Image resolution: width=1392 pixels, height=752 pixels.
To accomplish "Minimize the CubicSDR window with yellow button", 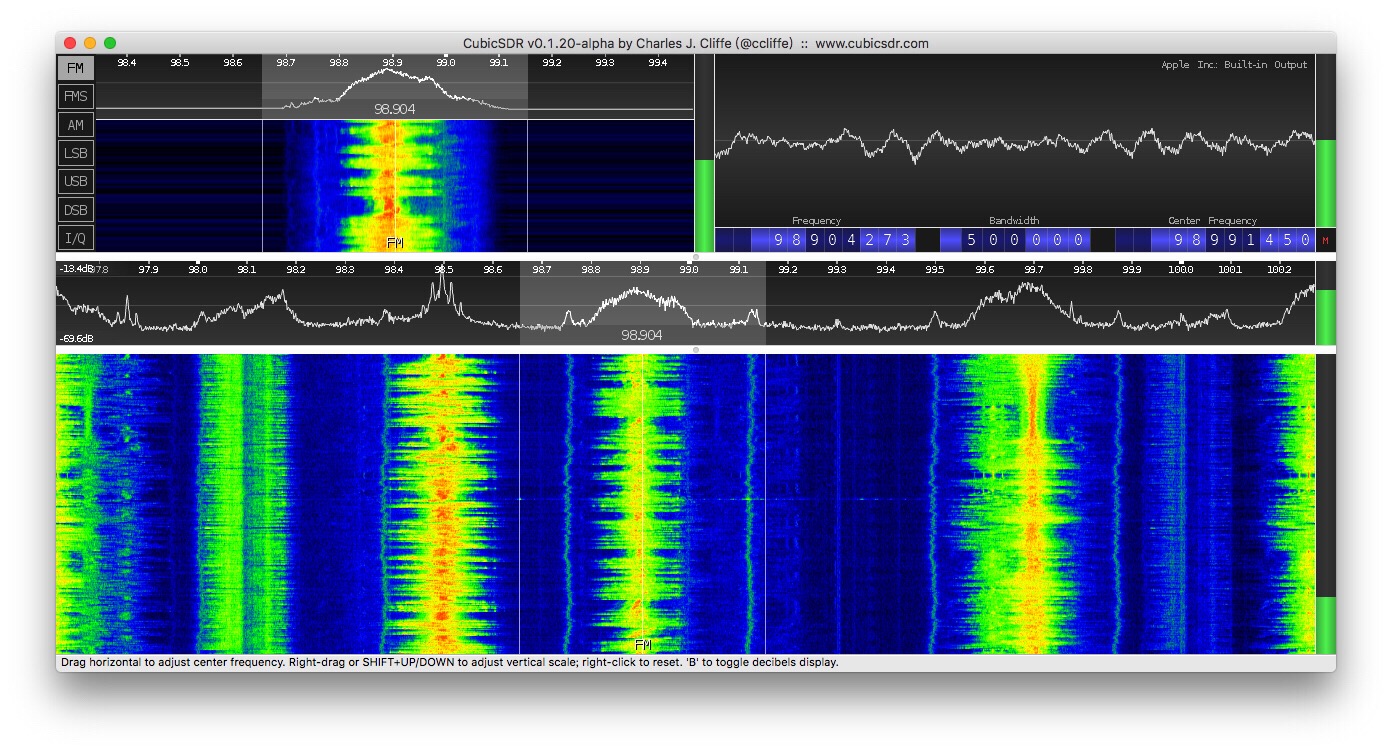I will click(90, 43).
